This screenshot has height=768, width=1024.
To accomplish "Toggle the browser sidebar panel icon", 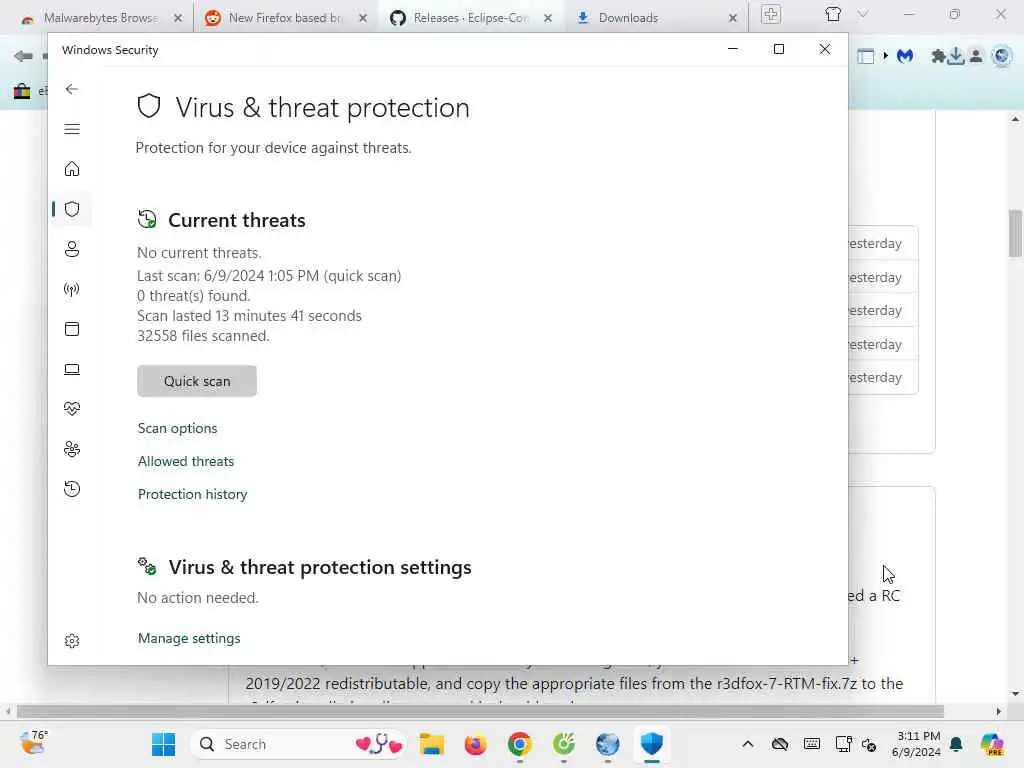I will tap(866, 57).
